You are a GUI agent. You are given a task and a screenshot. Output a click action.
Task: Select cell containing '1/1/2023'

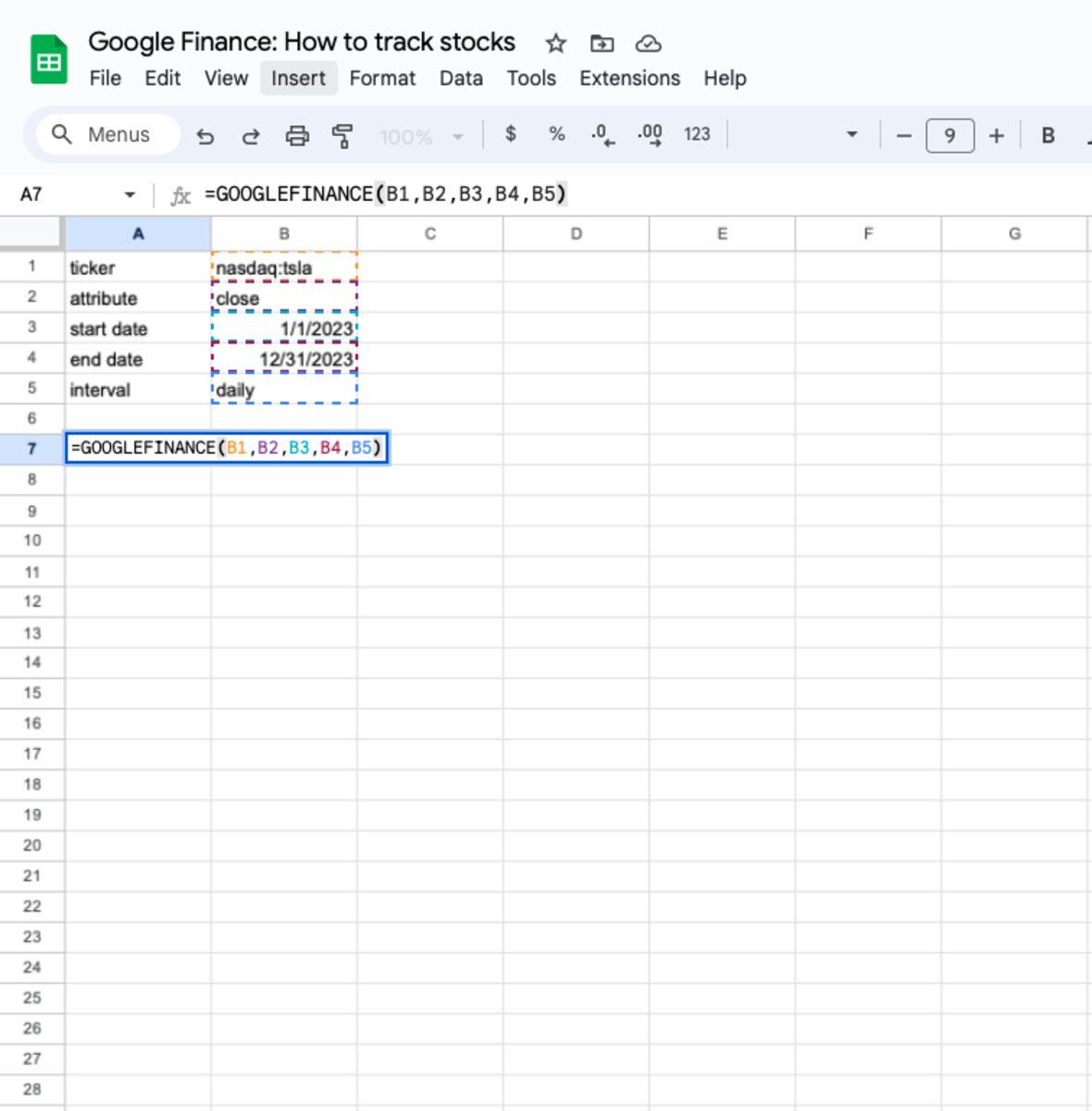pos(284,329)
